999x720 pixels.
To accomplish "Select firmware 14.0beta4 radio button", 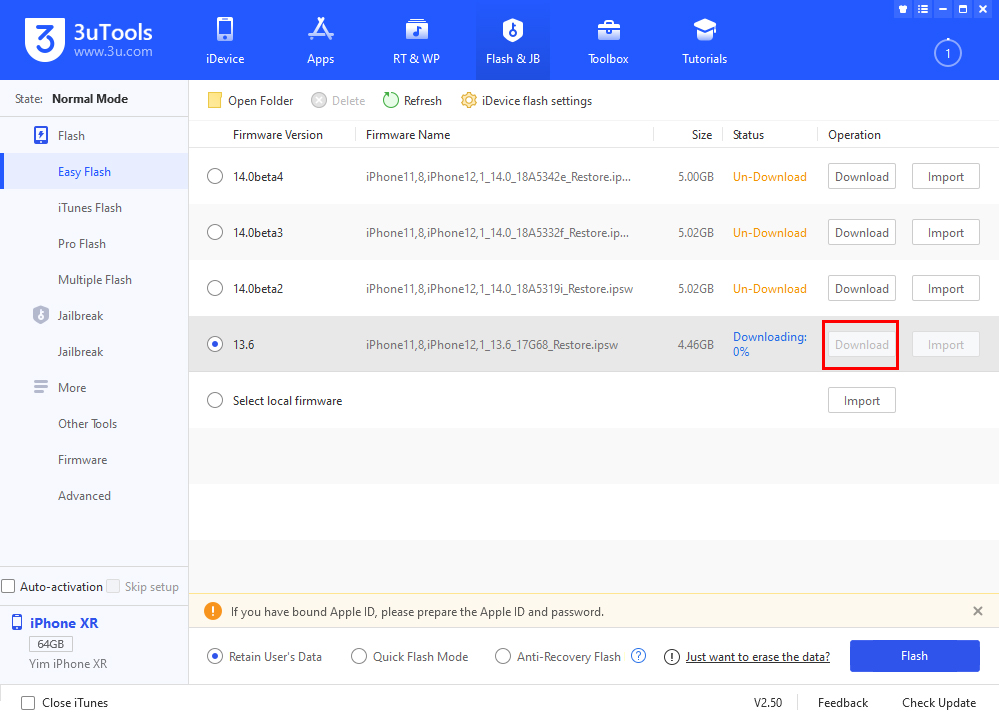I will click(215, 177).
